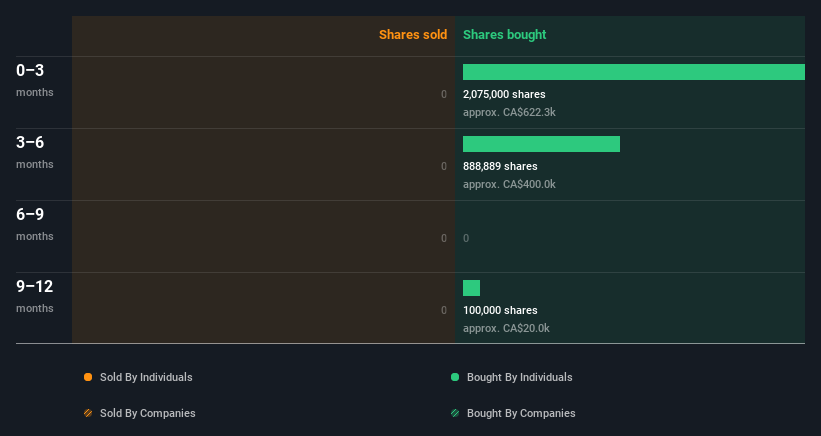Click the 9–12 months small green bar
Image resolution: width=821 pixels, height=436 pixels.
(x=471, y=288)
